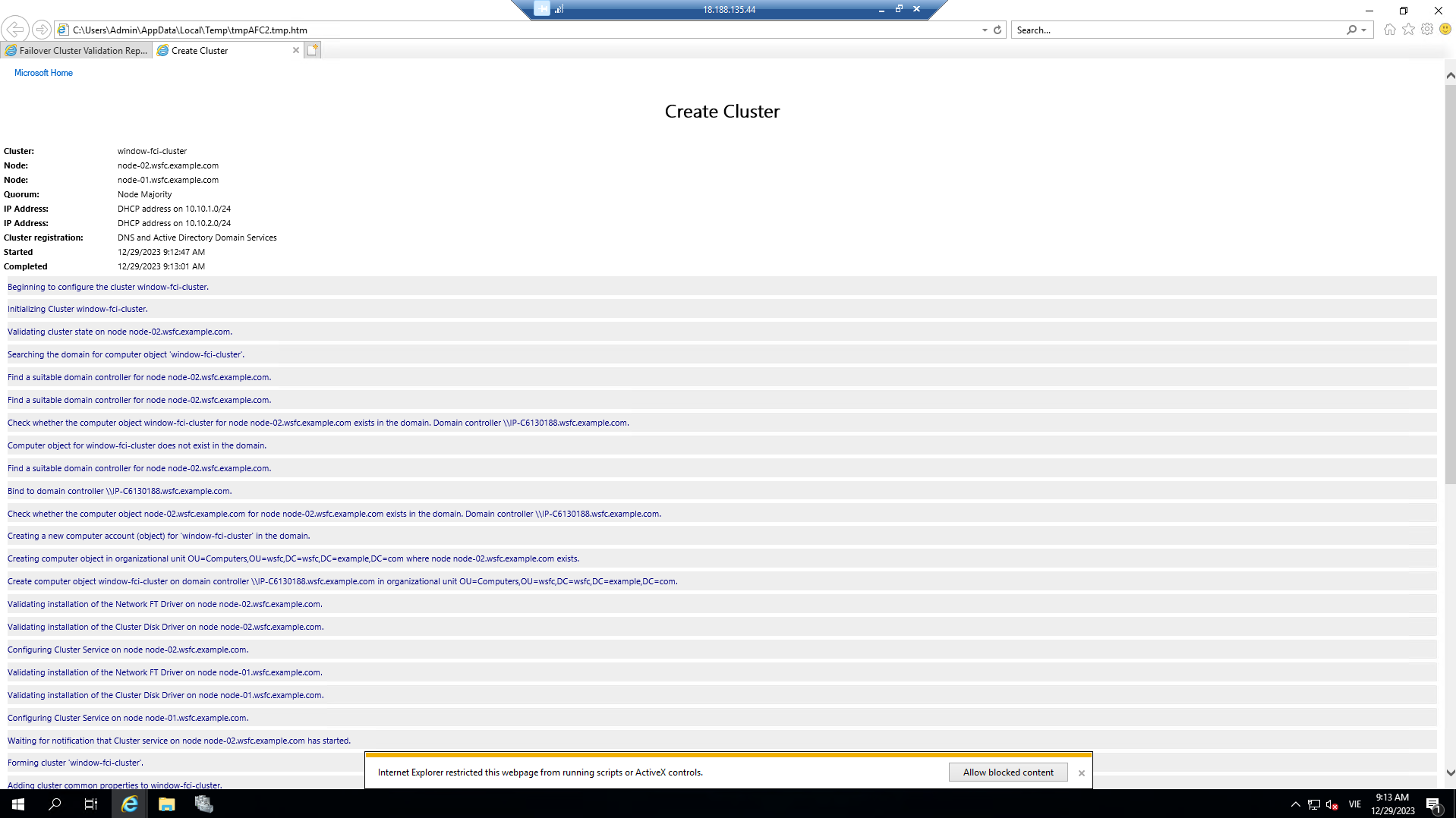Click the vertical scrollbar down arrow
This screenshot has width=1456, height=818.
[1450, 773]
